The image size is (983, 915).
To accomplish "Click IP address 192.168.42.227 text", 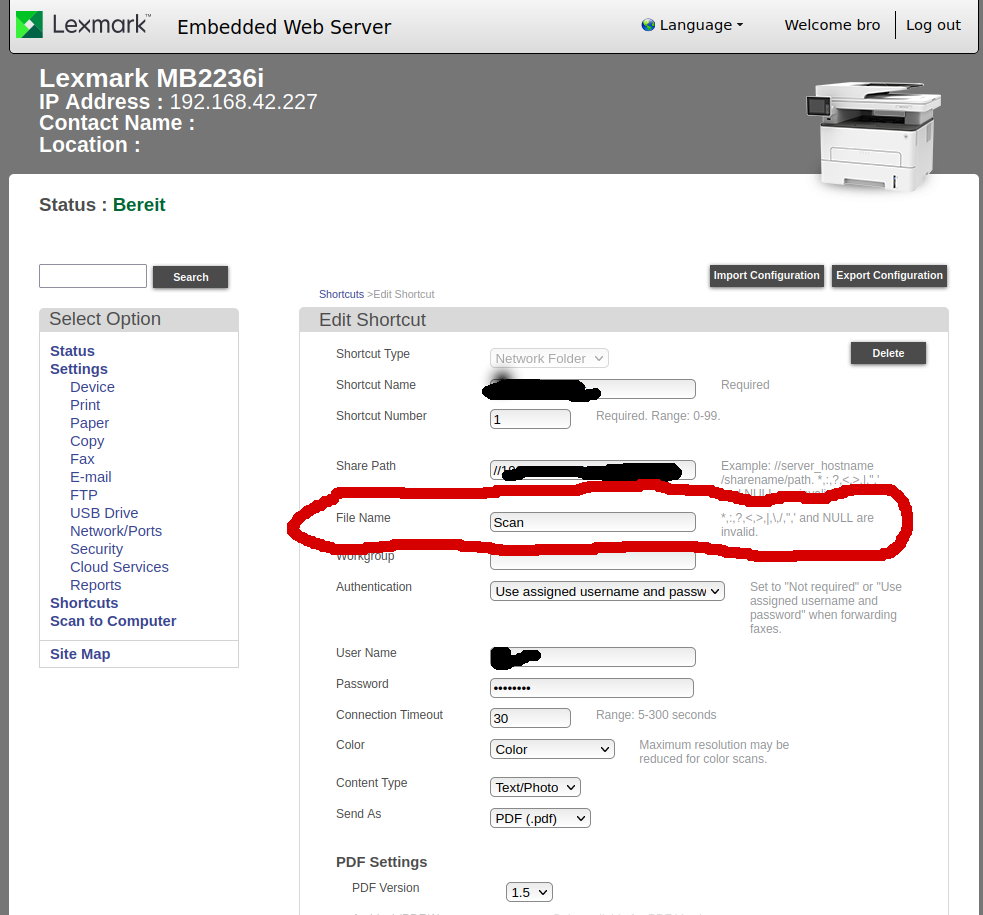I will tap(243, 102).
